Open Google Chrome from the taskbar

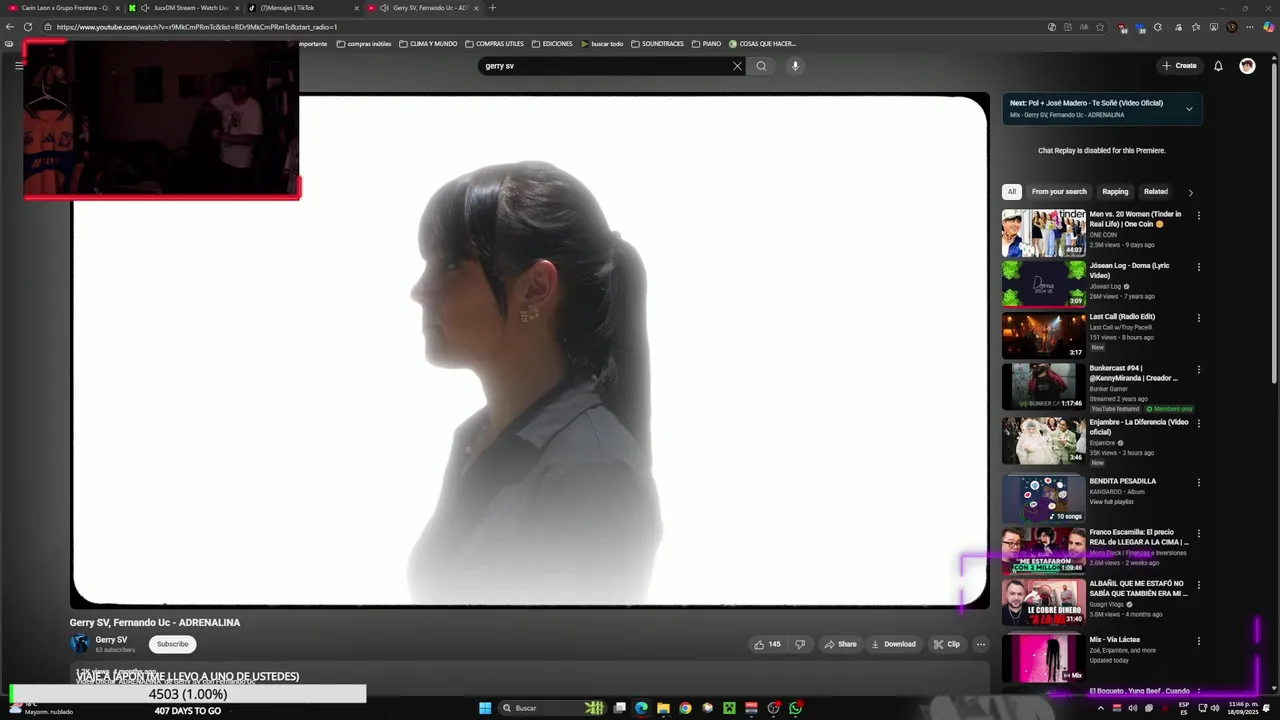coord(685,708)
